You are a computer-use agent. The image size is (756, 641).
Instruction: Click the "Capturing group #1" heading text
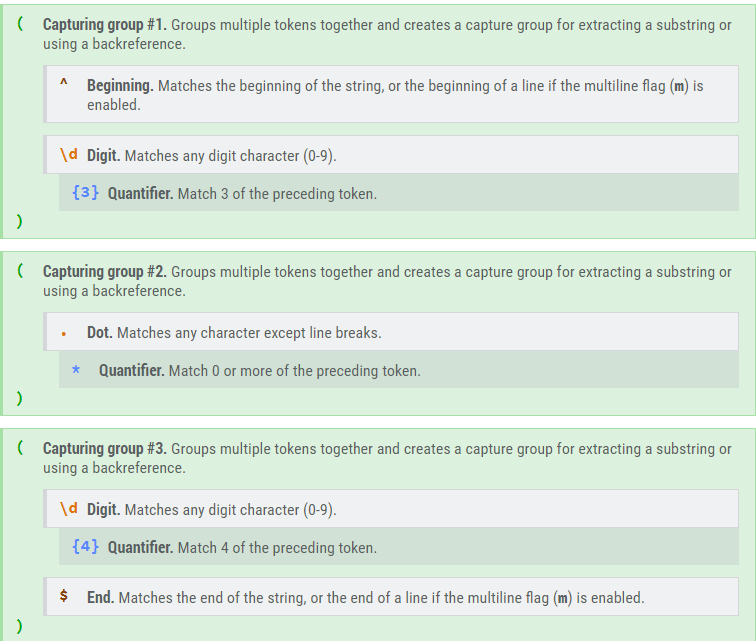104,25
